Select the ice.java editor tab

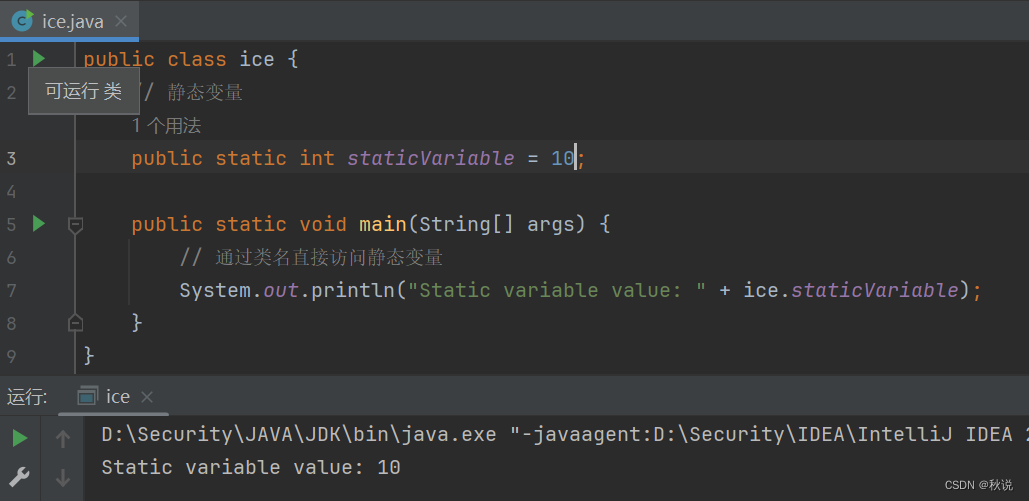click(69, 21)
